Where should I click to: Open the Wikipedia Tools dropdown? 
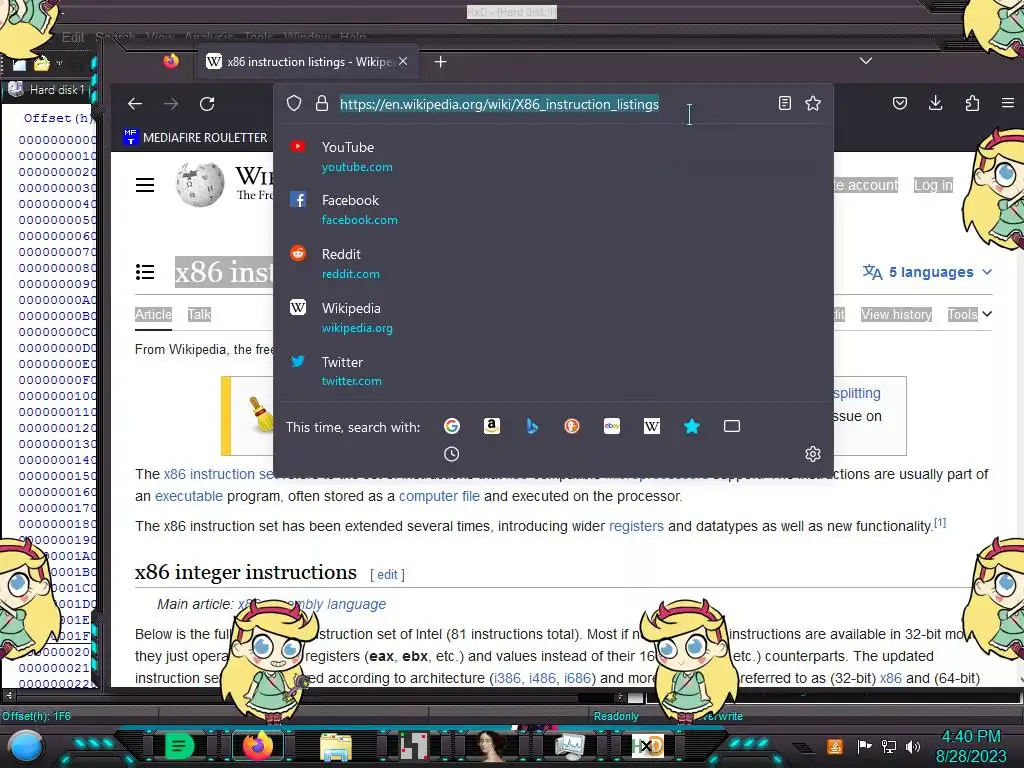[970, 314]
